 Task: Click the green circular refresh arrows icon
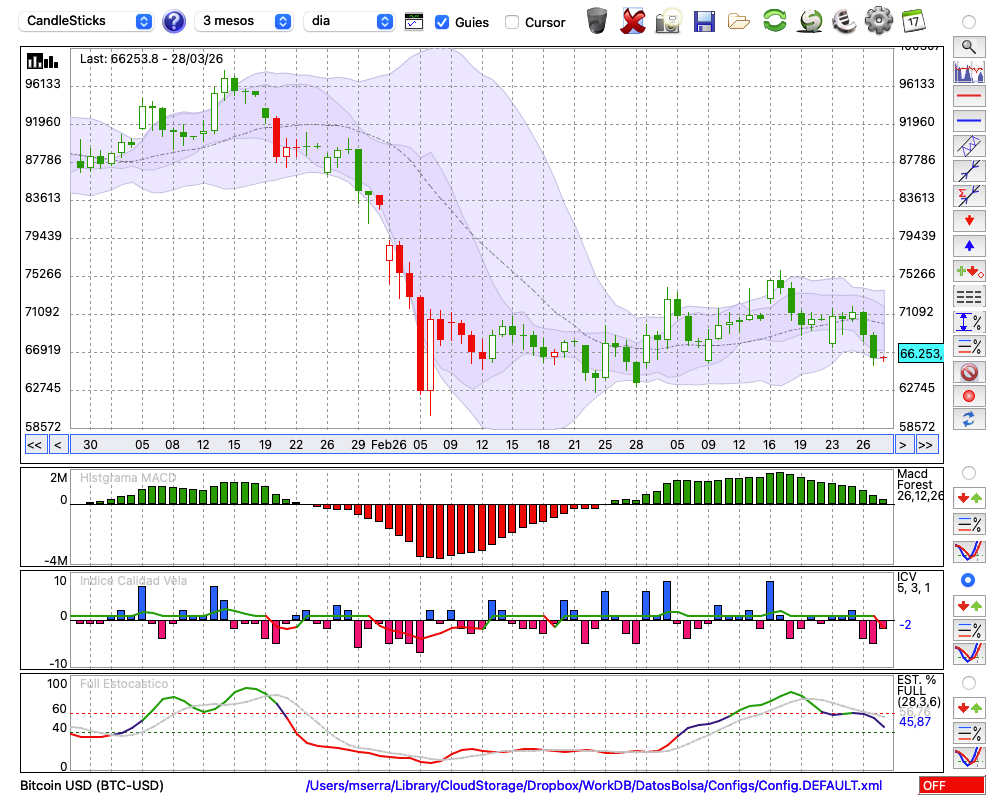pyautogui.click(x=774, y=21)
